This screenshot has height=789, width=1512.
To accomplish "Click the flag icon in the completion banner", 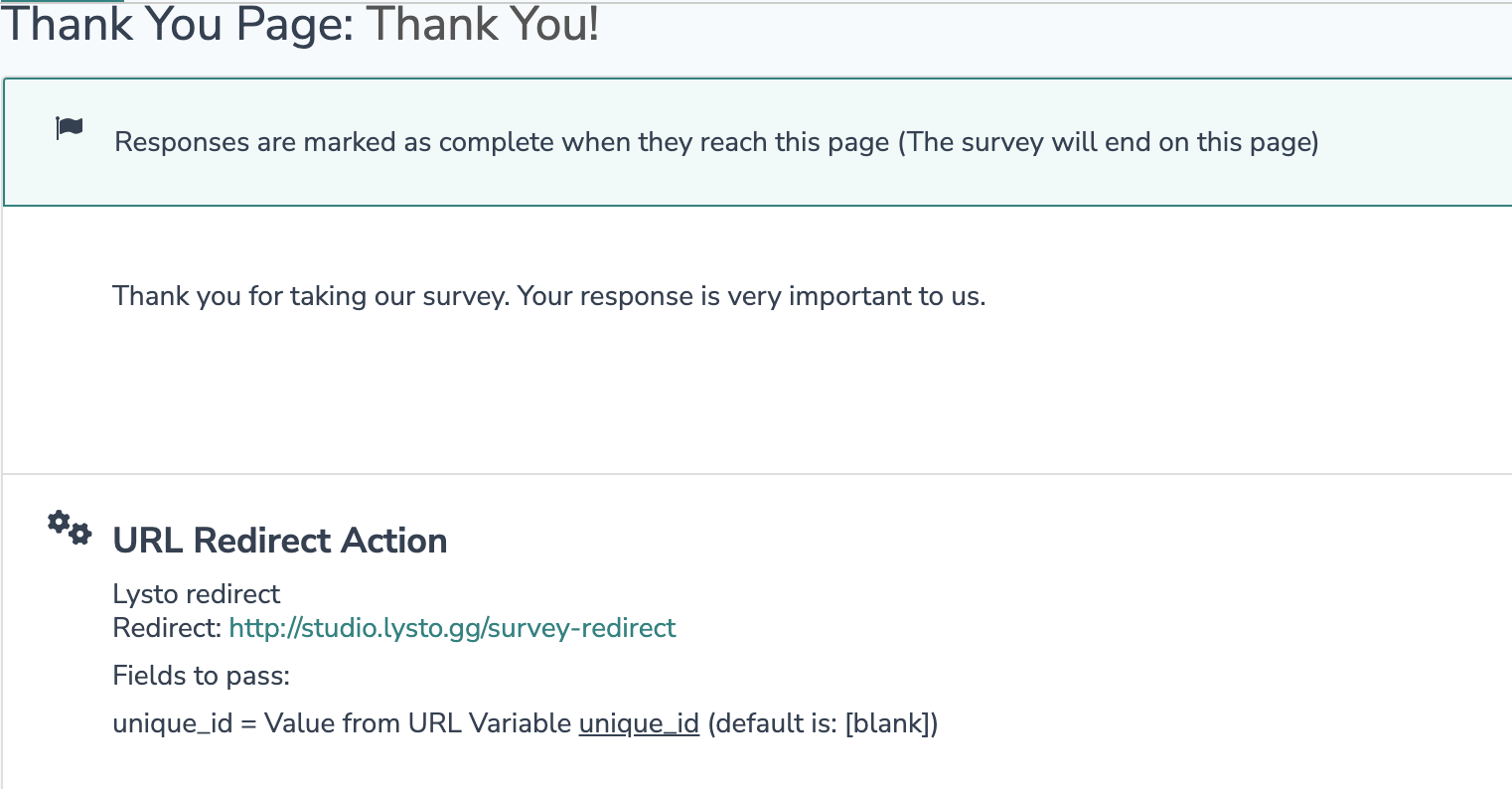I will pyautogui.click(x=70, y=128).
